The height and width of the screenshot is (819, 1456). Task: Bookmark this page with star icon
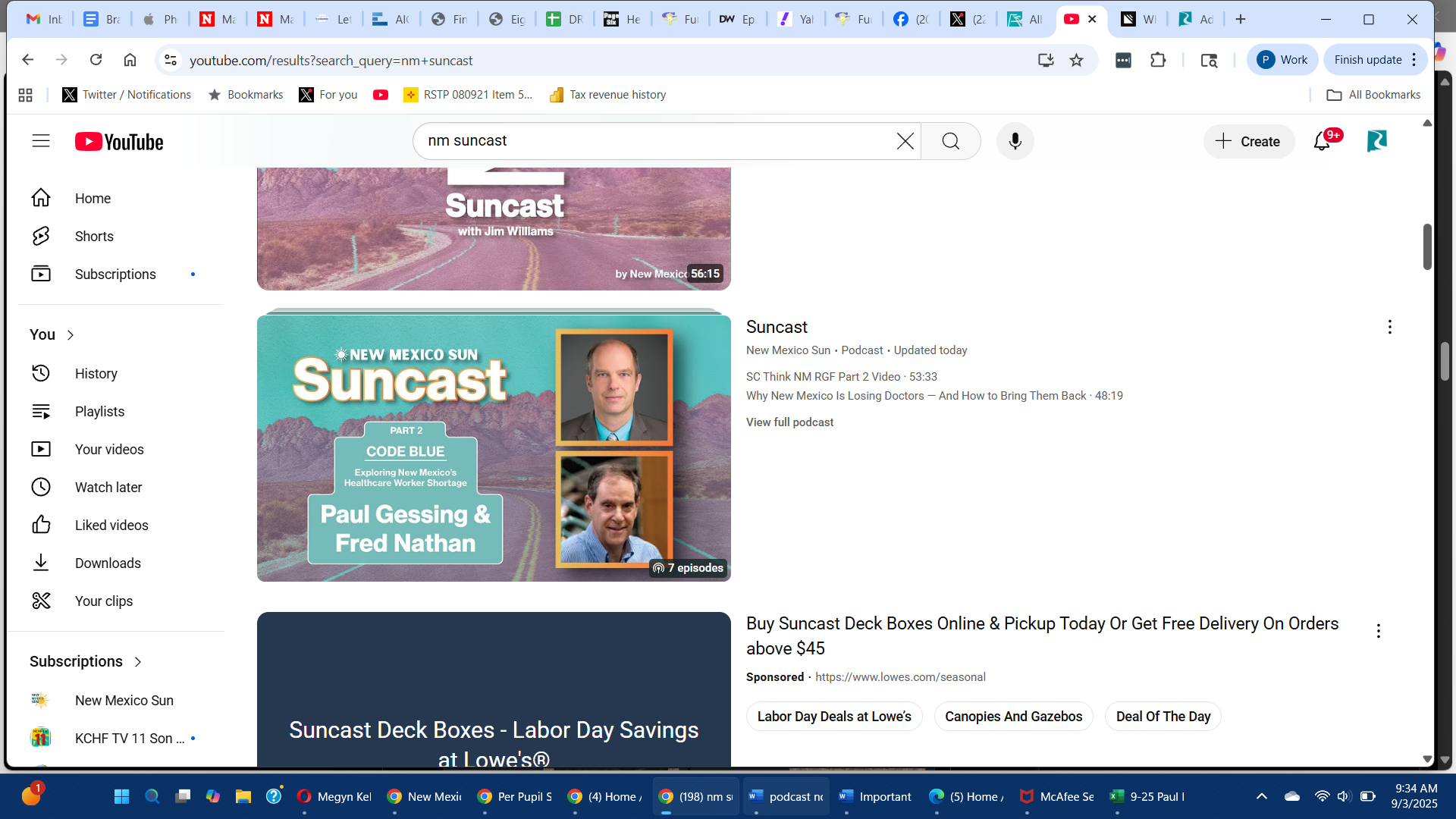pyautogui.click(x=1076, y=60)
